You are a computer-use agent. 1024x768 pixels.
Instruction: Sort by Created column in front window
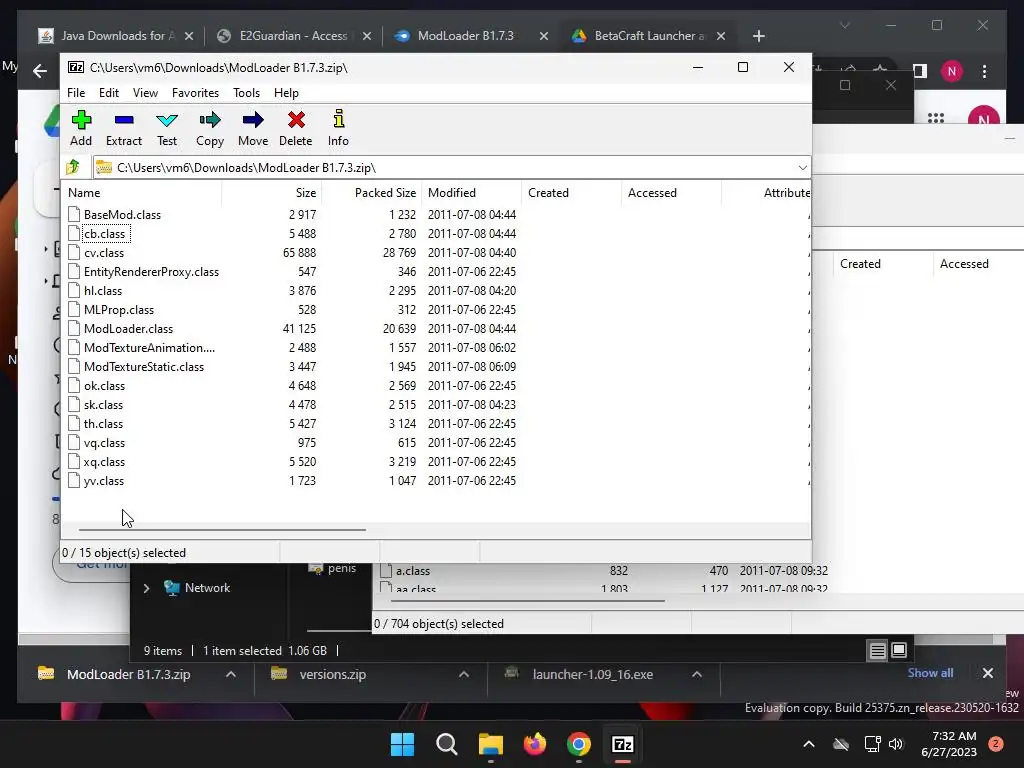click(571, 193)
